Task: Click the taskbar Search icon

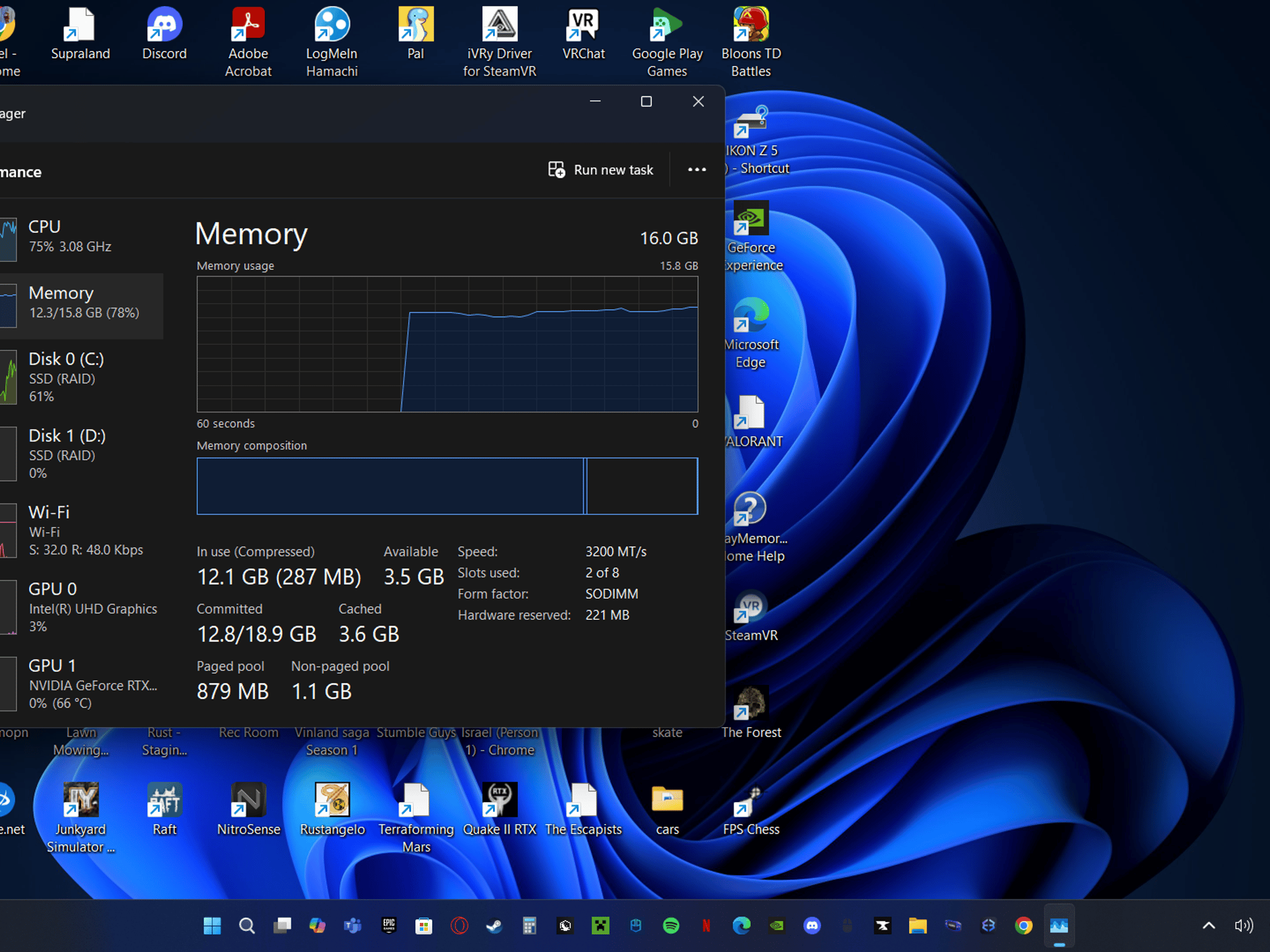Action: pos(247,925)
